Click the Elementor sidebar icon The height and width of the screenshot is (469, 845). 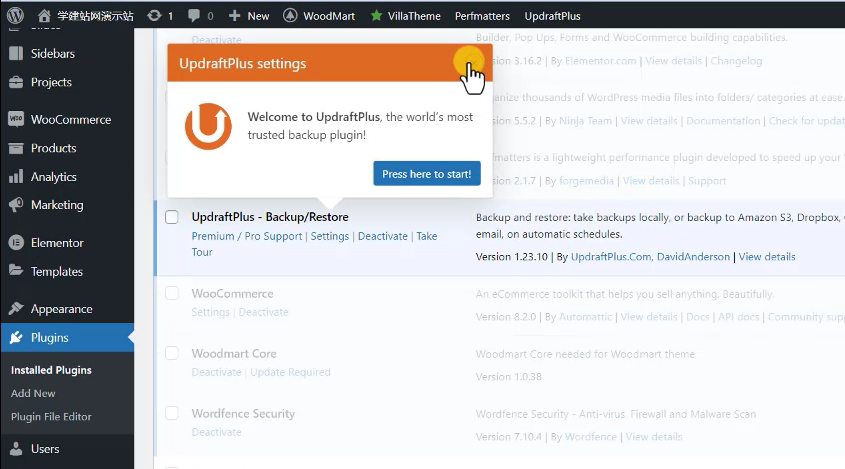[16, 243]
